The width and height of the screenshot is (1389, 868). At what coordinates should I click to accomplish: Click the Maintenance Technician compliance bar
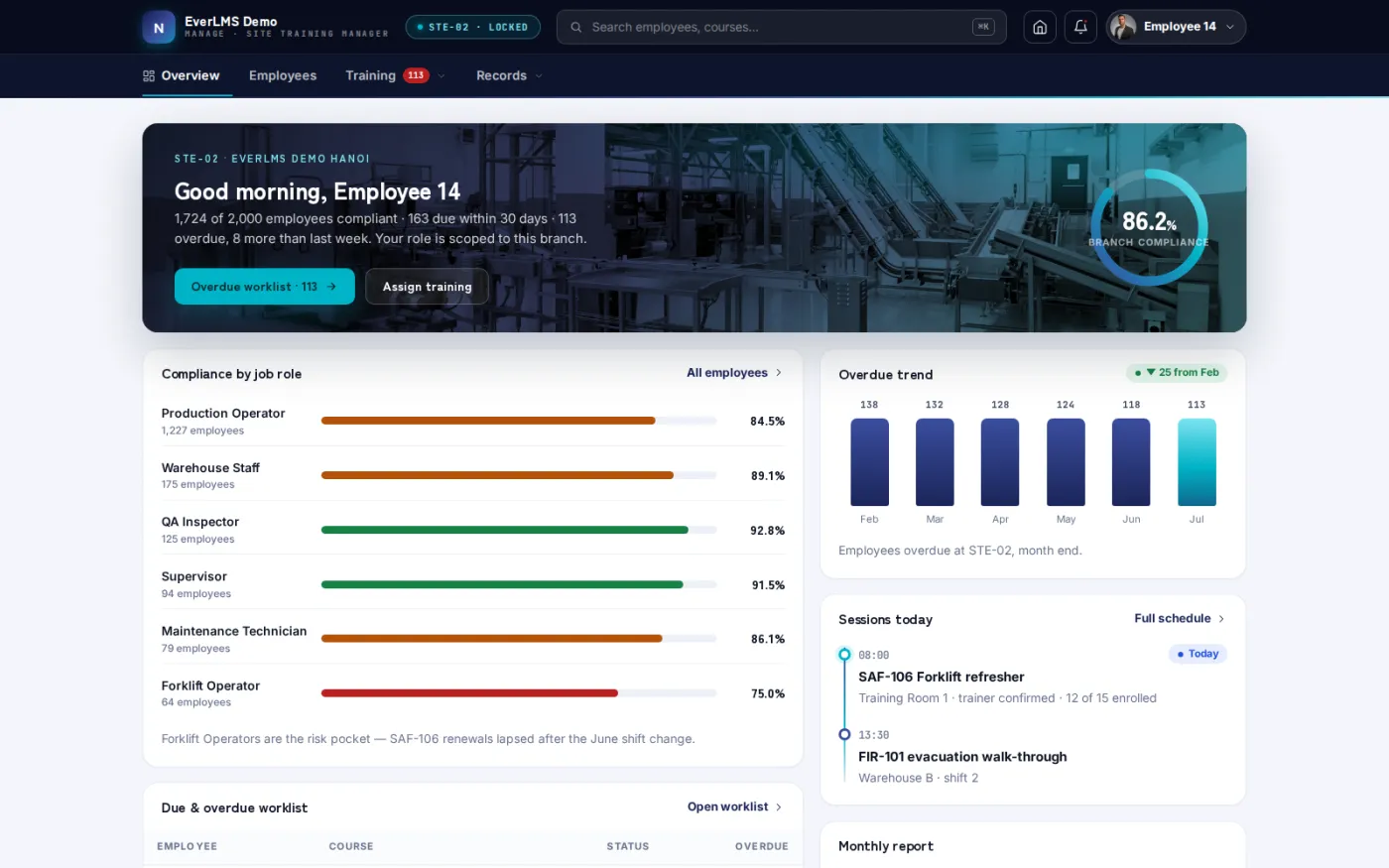pos(519,639)
